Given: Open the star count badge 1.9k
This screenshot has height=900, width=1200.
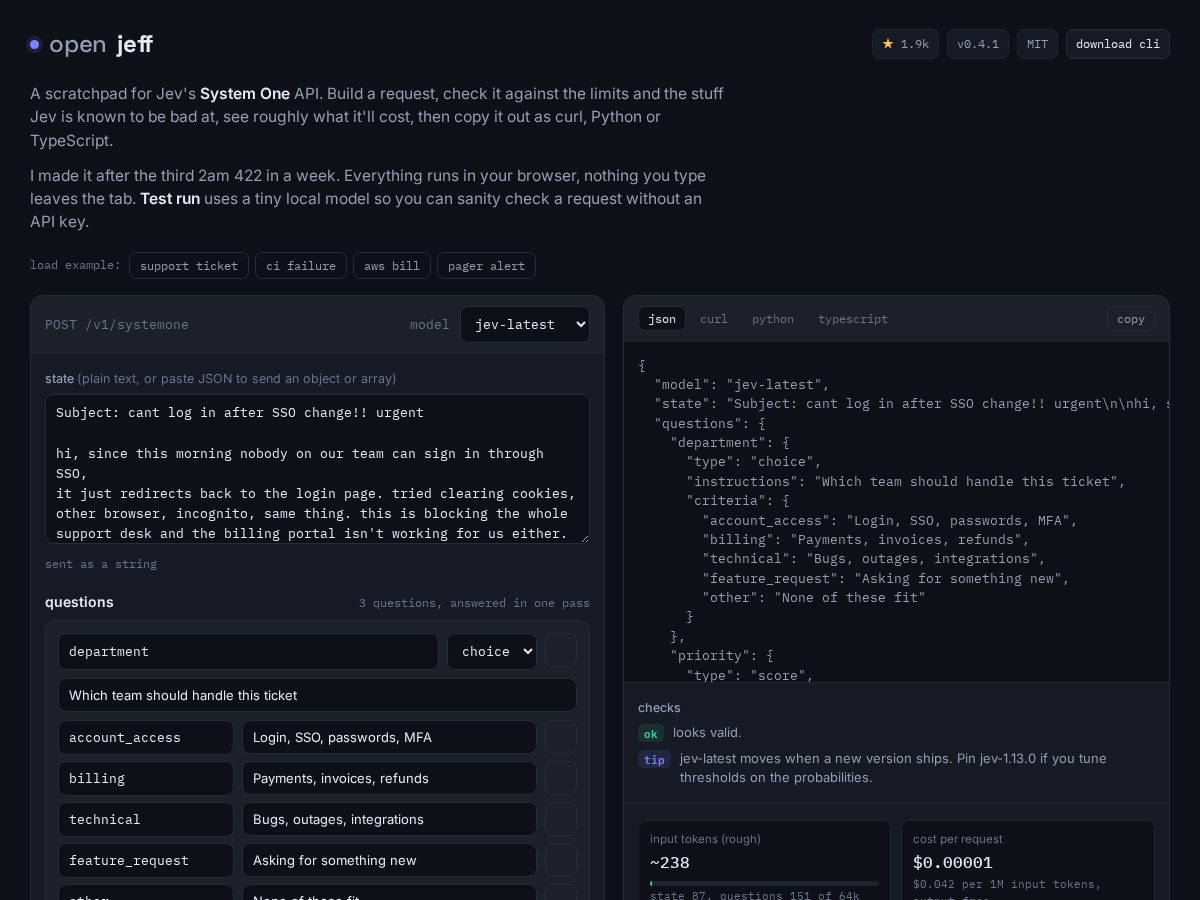Looking at the screenshot, I should coord(905,44).
